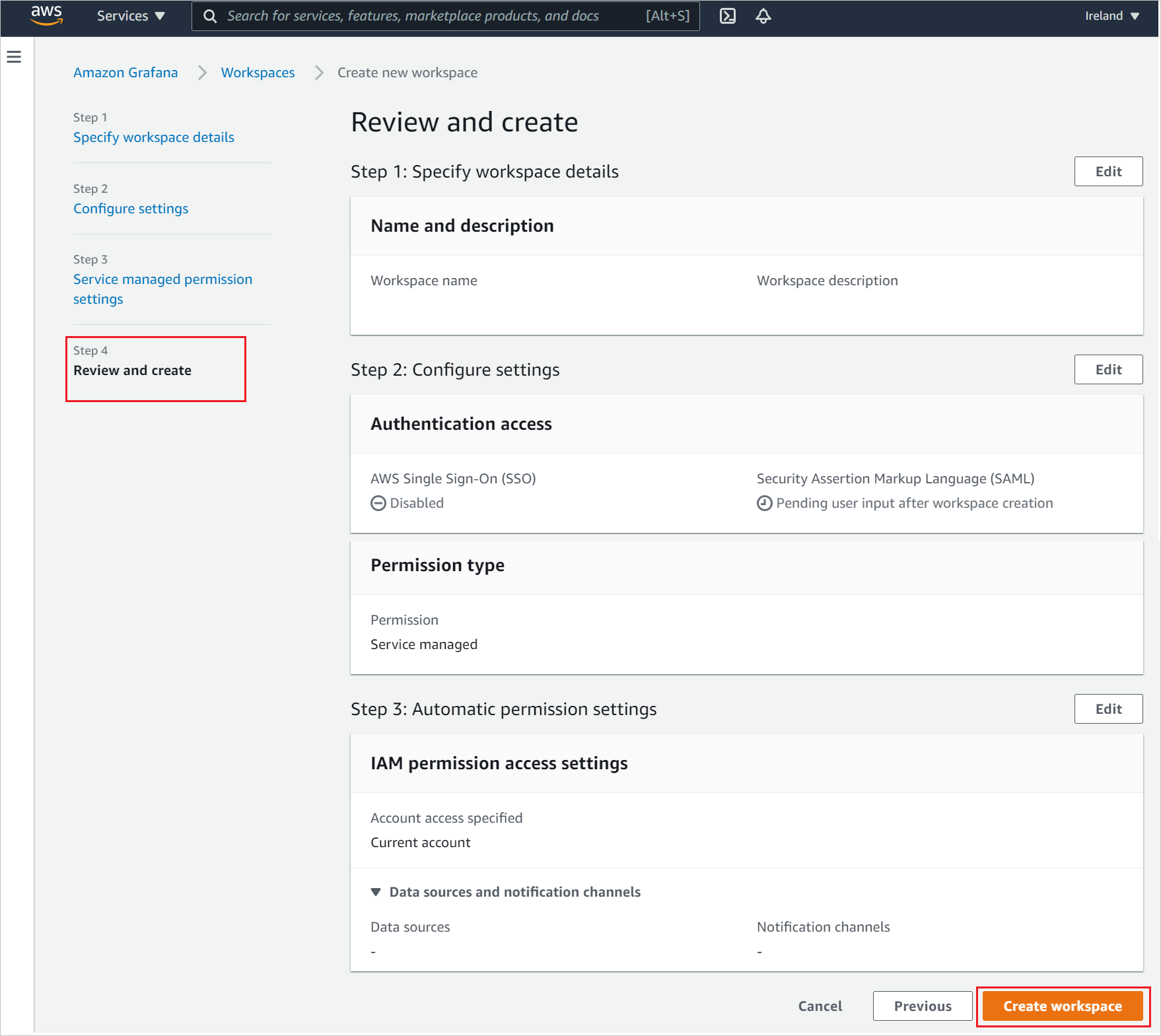Image resolution: width=1161 pixels, height=1036 pixels.
Task: Click the Amazon Grafana breadcrumb
Action: 125,73
